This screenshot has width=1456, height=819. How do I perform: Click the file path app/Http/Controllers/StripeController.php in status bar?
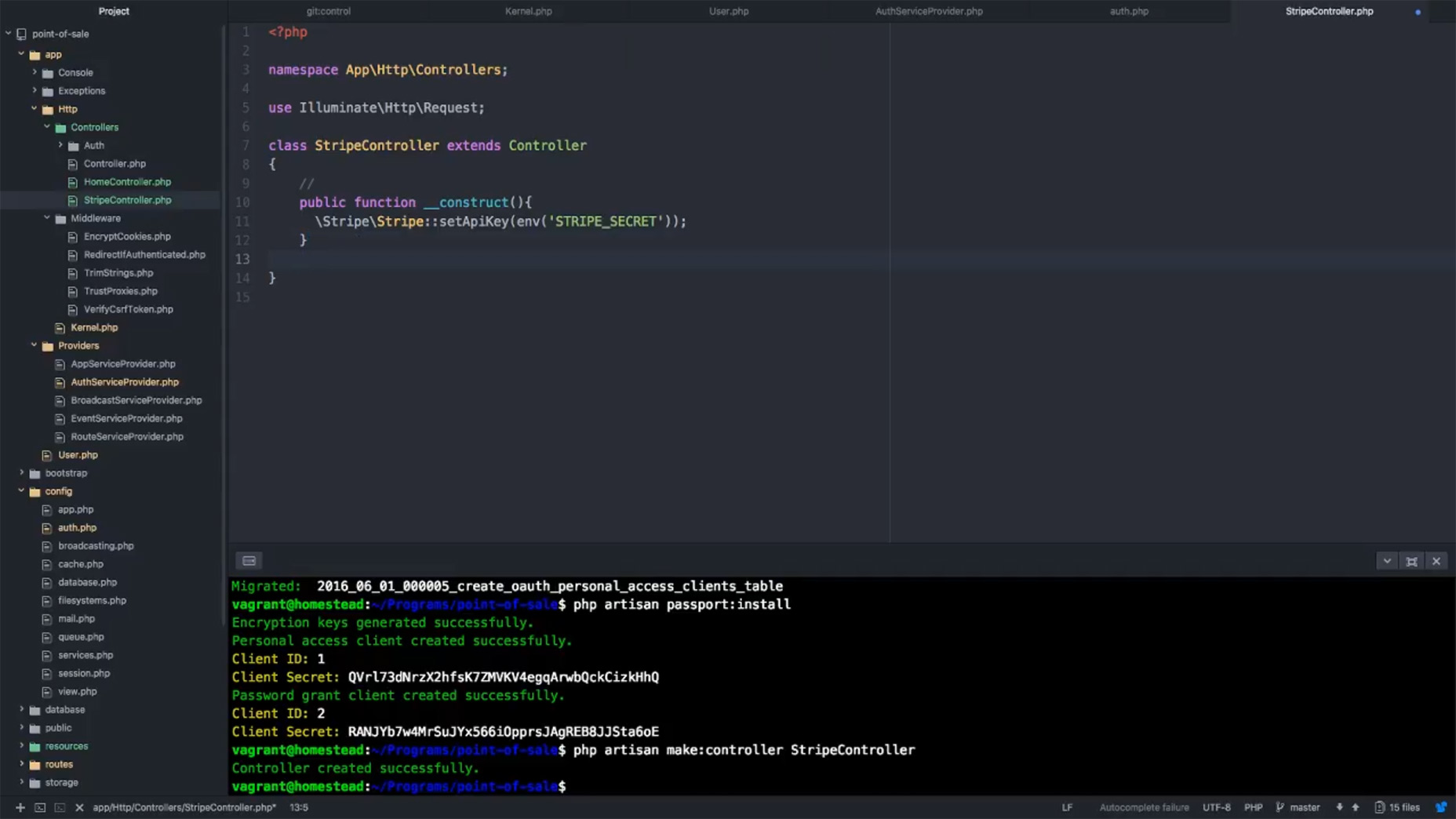(x=184, y=807)
